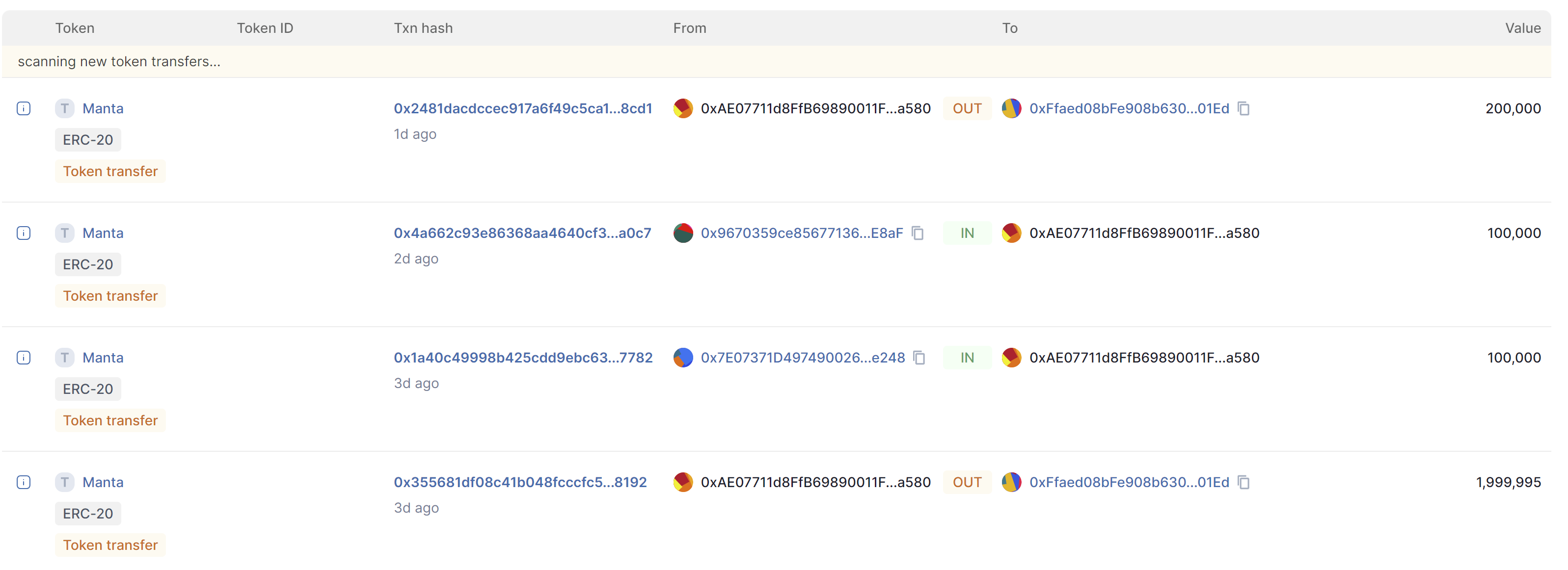The height and width of the screenshot is (570, 1568).
Task: Click the Token transfer tag on the first row
Action: pyautogui.click(x=110, y=171)
